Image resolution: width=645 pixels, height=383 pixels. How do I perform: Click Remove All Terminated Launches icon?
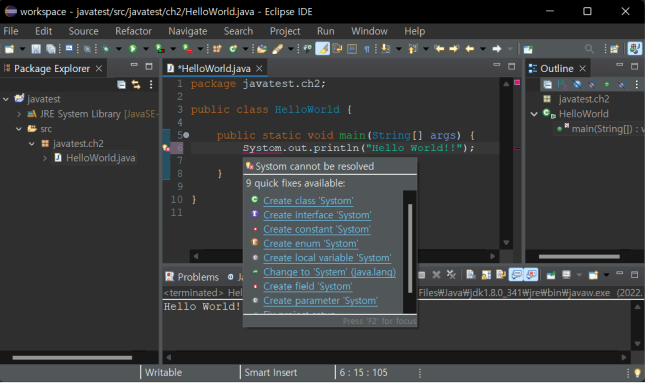(x=451, y=274)
